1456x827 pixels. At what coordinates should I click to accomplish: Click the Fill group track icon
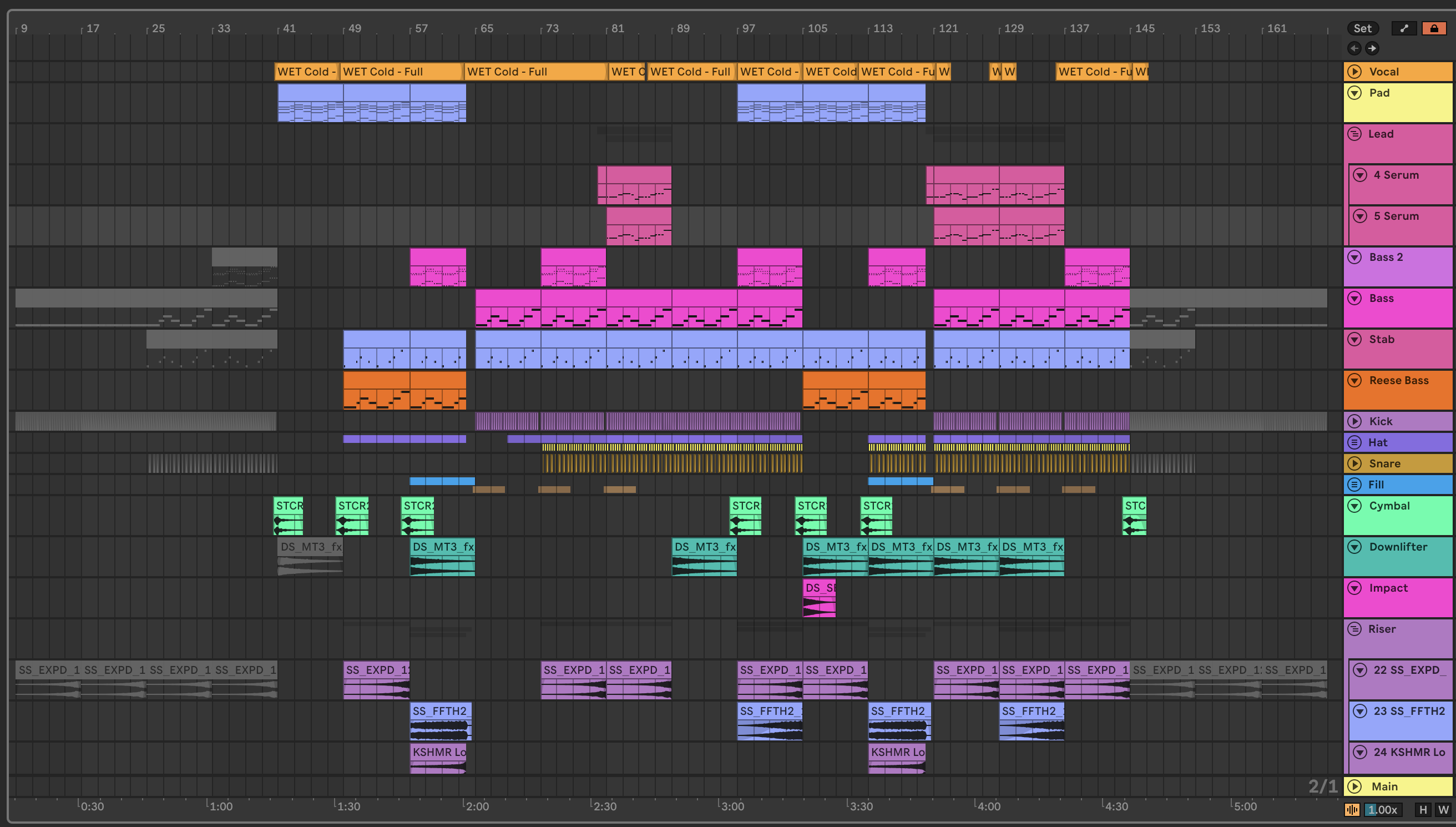click(x=1355, y=485)
